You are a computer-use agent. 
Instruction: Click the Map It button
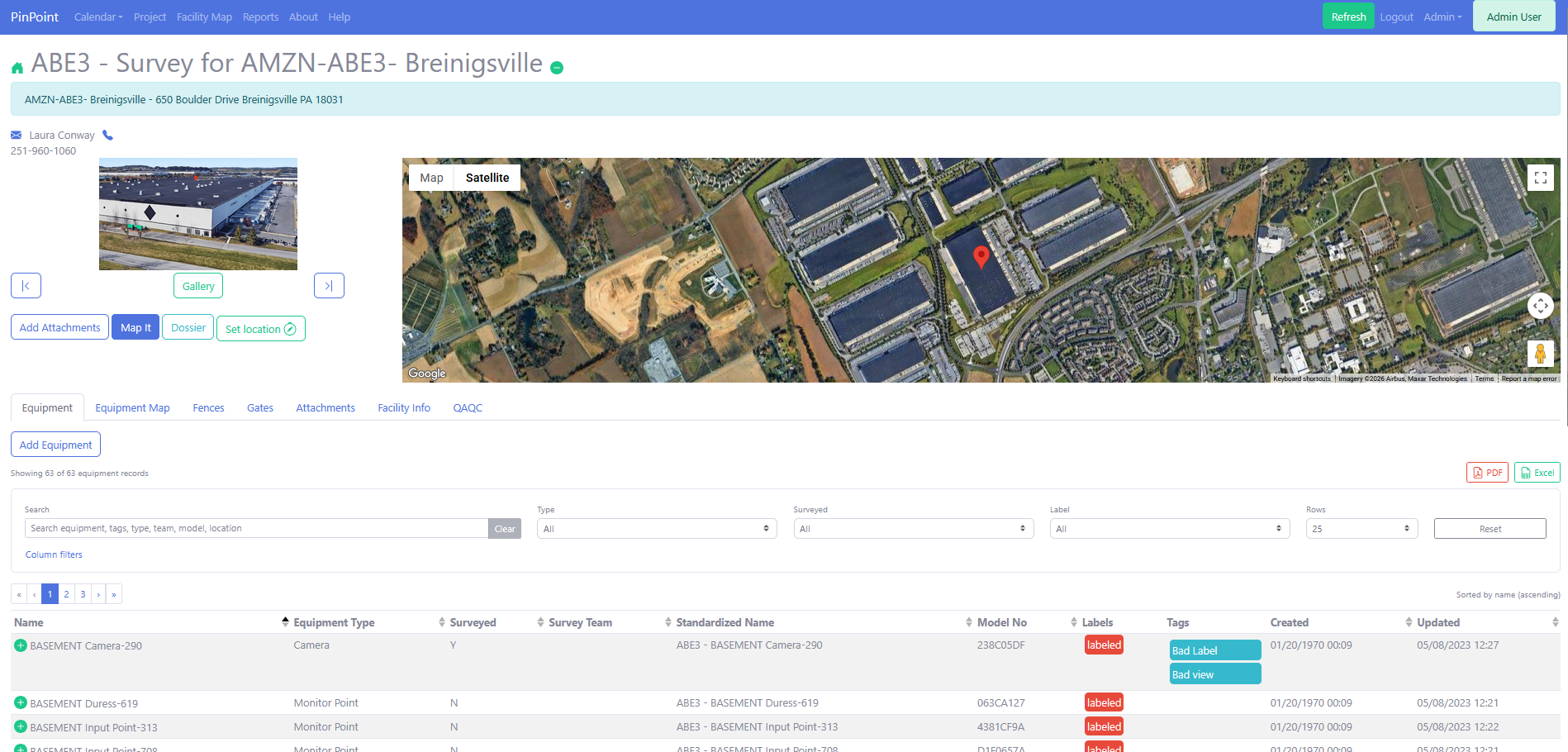135,327
